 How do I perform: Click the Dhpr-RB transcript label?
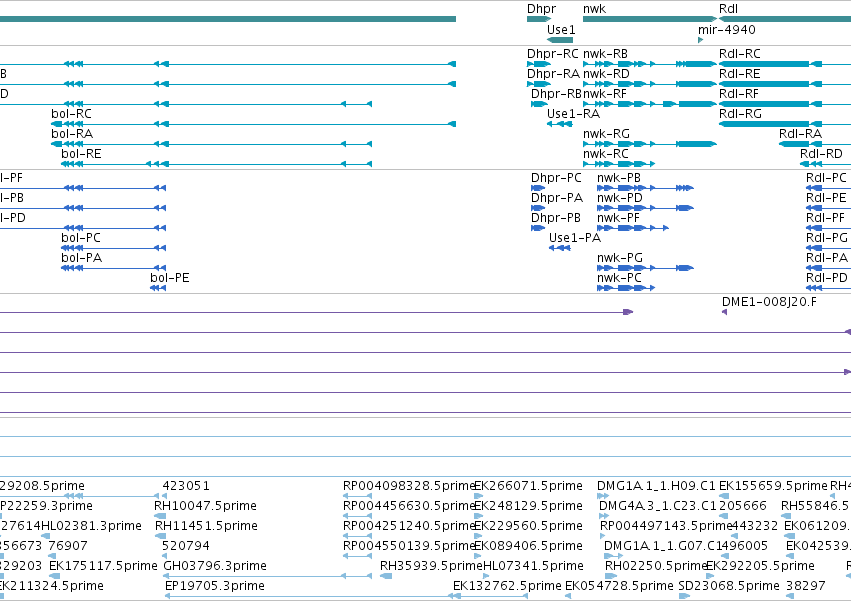point(556,94)
